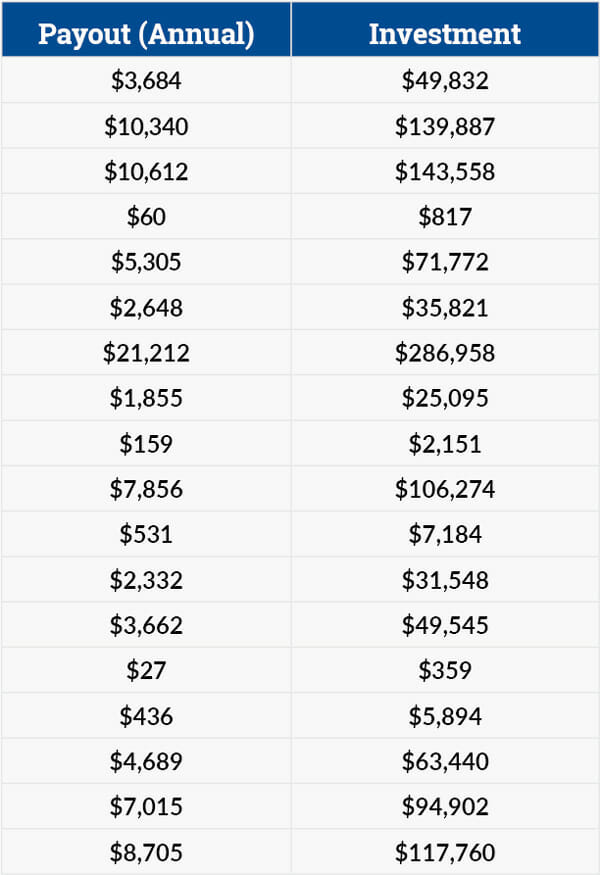Select the $63,440 investment cell

tap(445, 761)
